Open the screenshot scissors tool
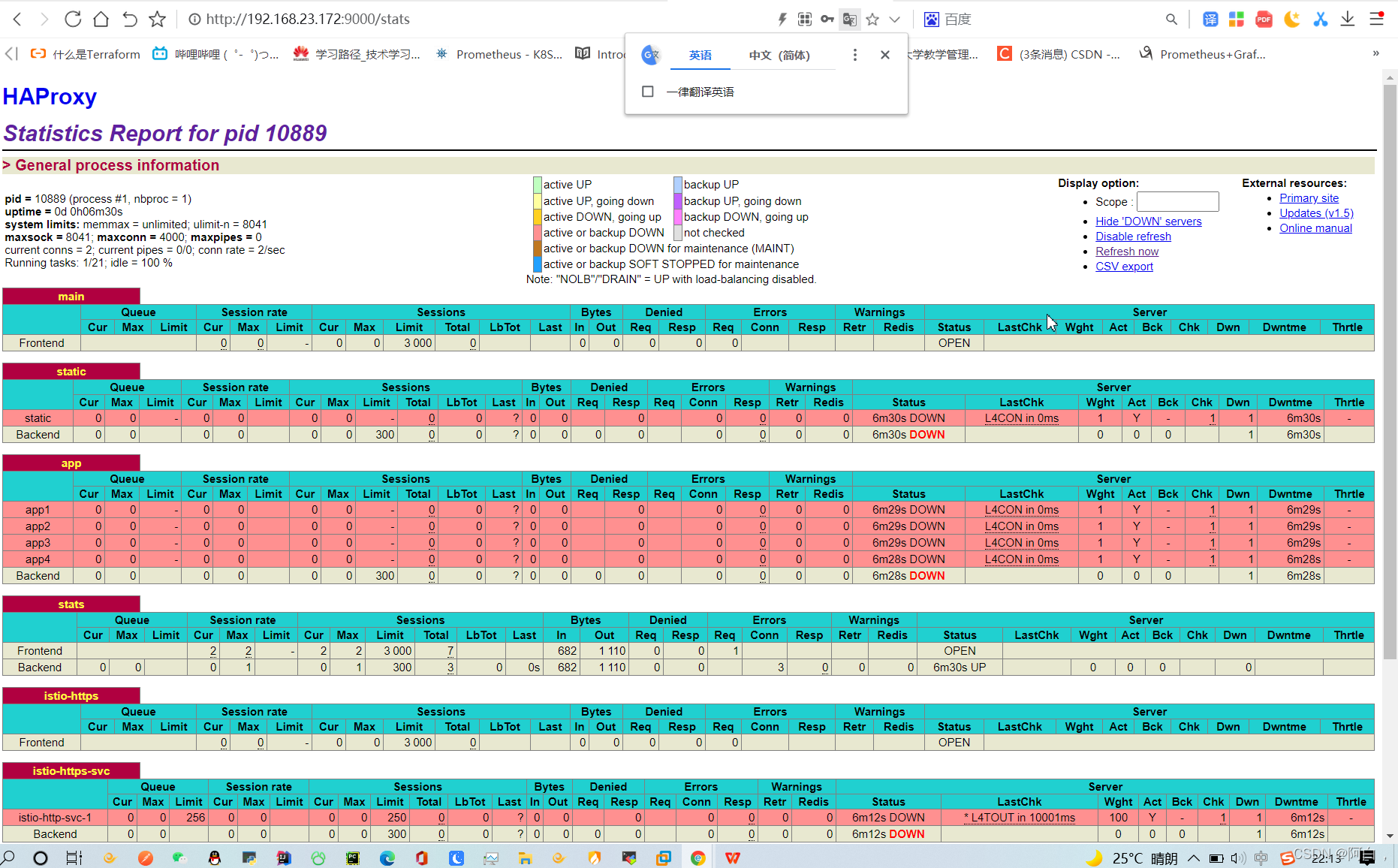This screenshot has height=868, width=1398. [x=1320, y=20]
